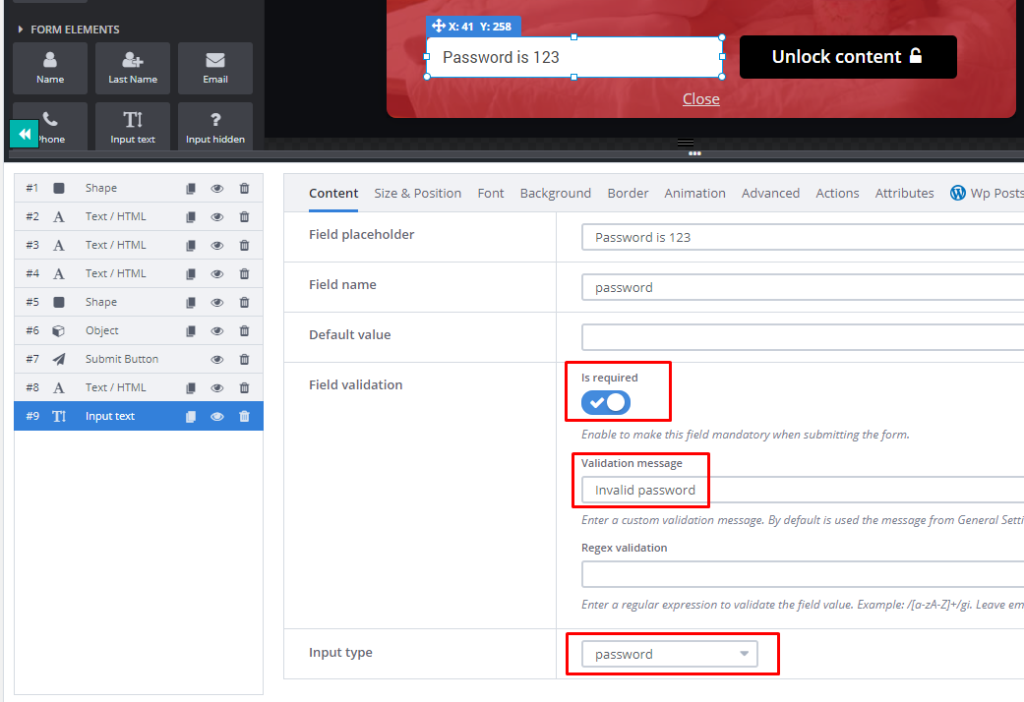Click the Unlock content button
The image size is (1024, 702).
tap(847, 57)
